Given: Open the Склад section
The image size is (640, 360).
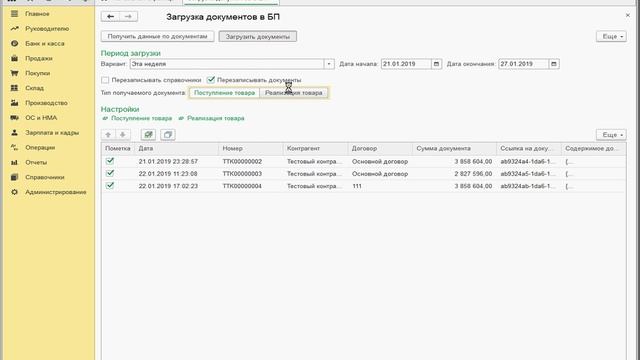Looking at the screenshot, I should tap(34, 88).
